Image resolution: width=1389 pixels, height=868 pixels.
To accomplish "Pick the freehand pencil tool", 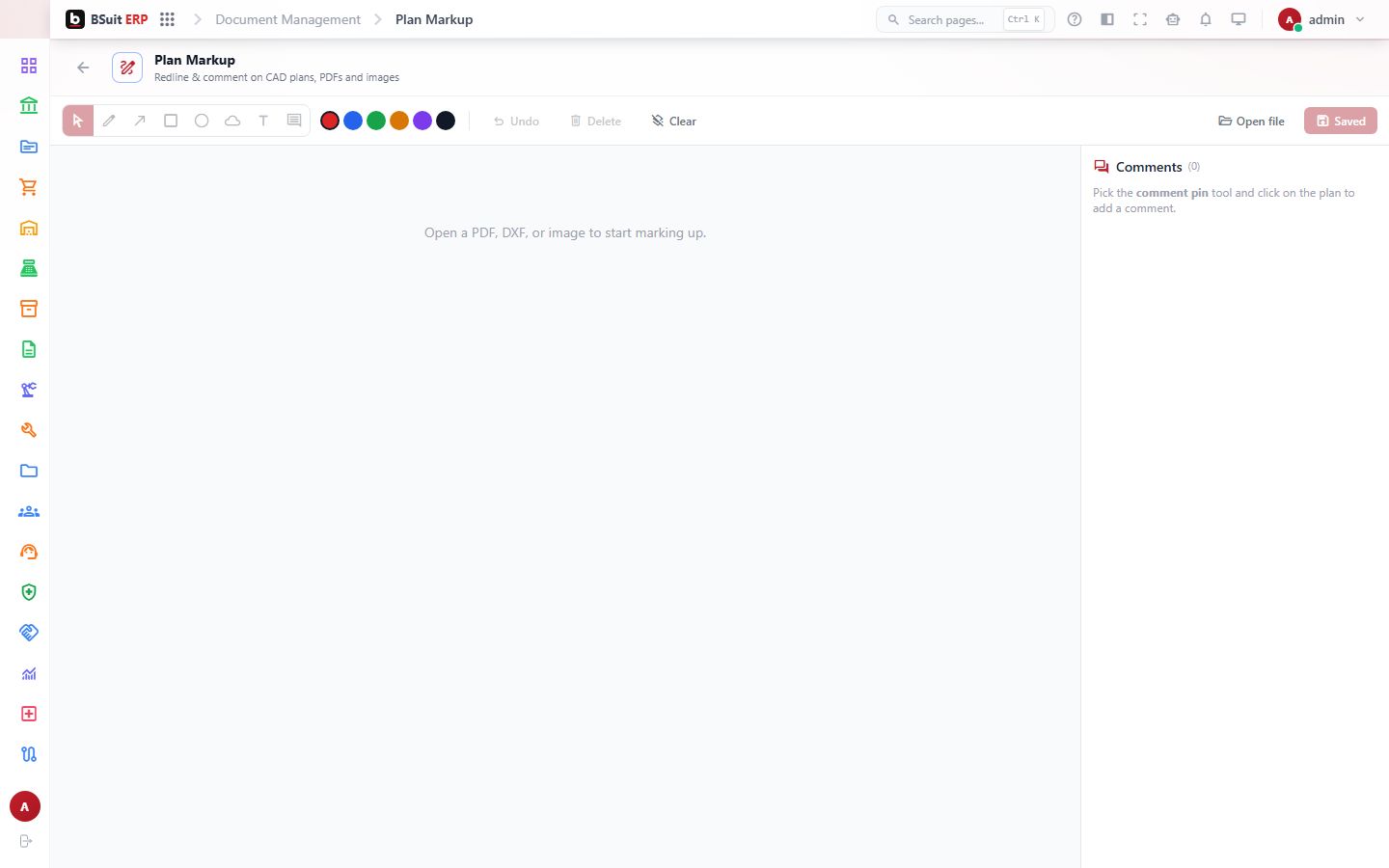I will [109, 121].
